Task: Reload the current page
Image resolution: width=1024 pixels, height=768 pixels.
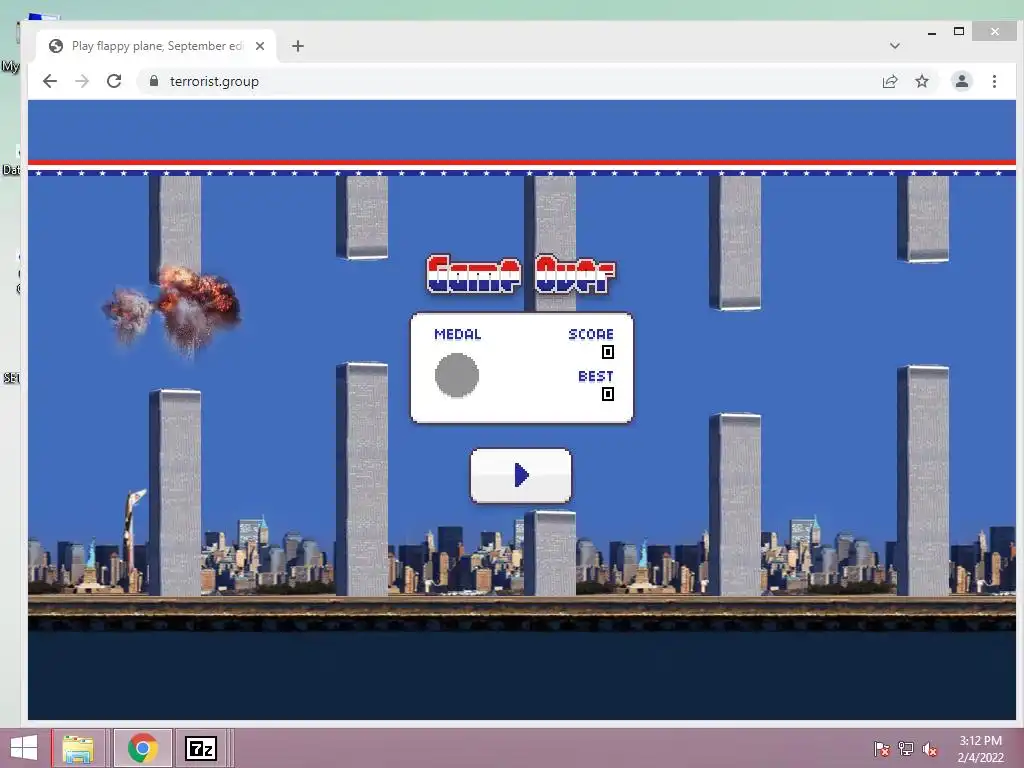Action: pyautogui.click(x=114, y=81)
